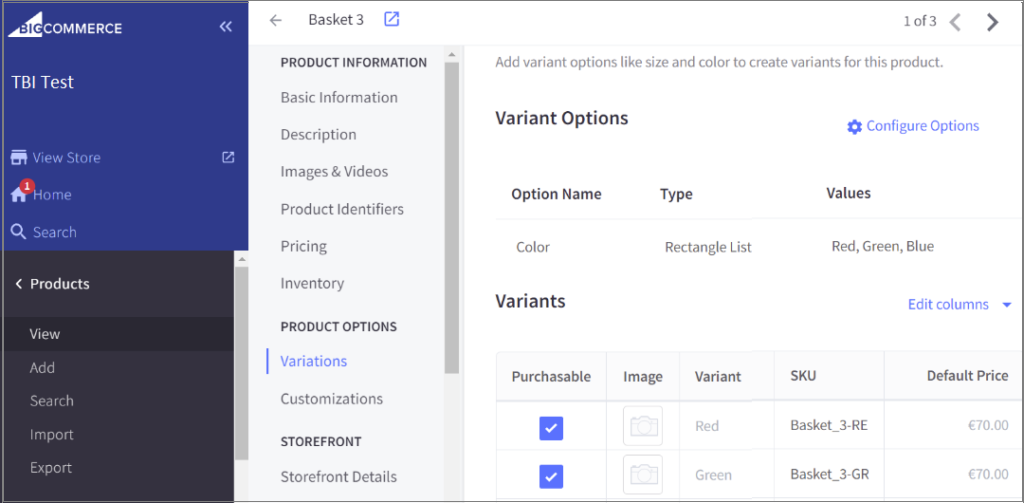Click Configure Options link

point(923,126)
